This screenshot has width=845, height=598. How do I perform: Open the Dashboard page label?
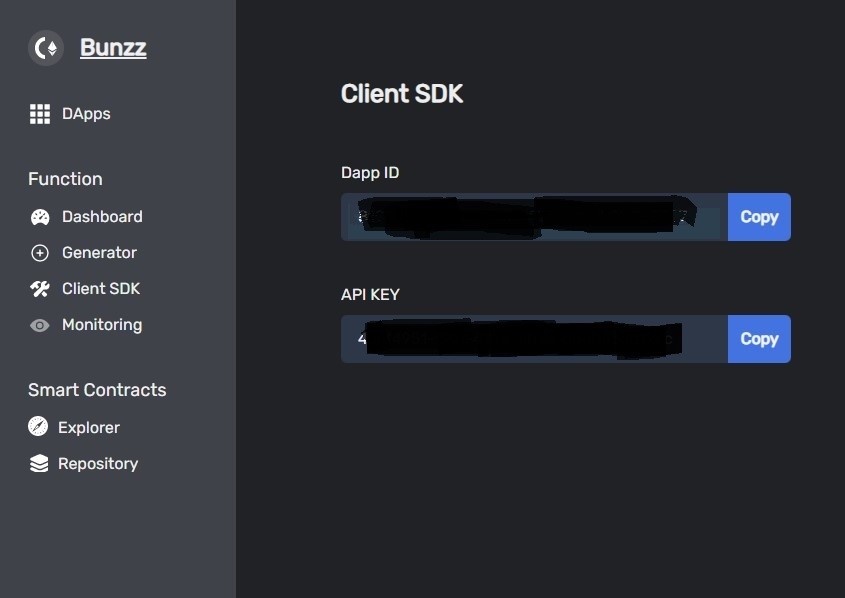[102, 217]
